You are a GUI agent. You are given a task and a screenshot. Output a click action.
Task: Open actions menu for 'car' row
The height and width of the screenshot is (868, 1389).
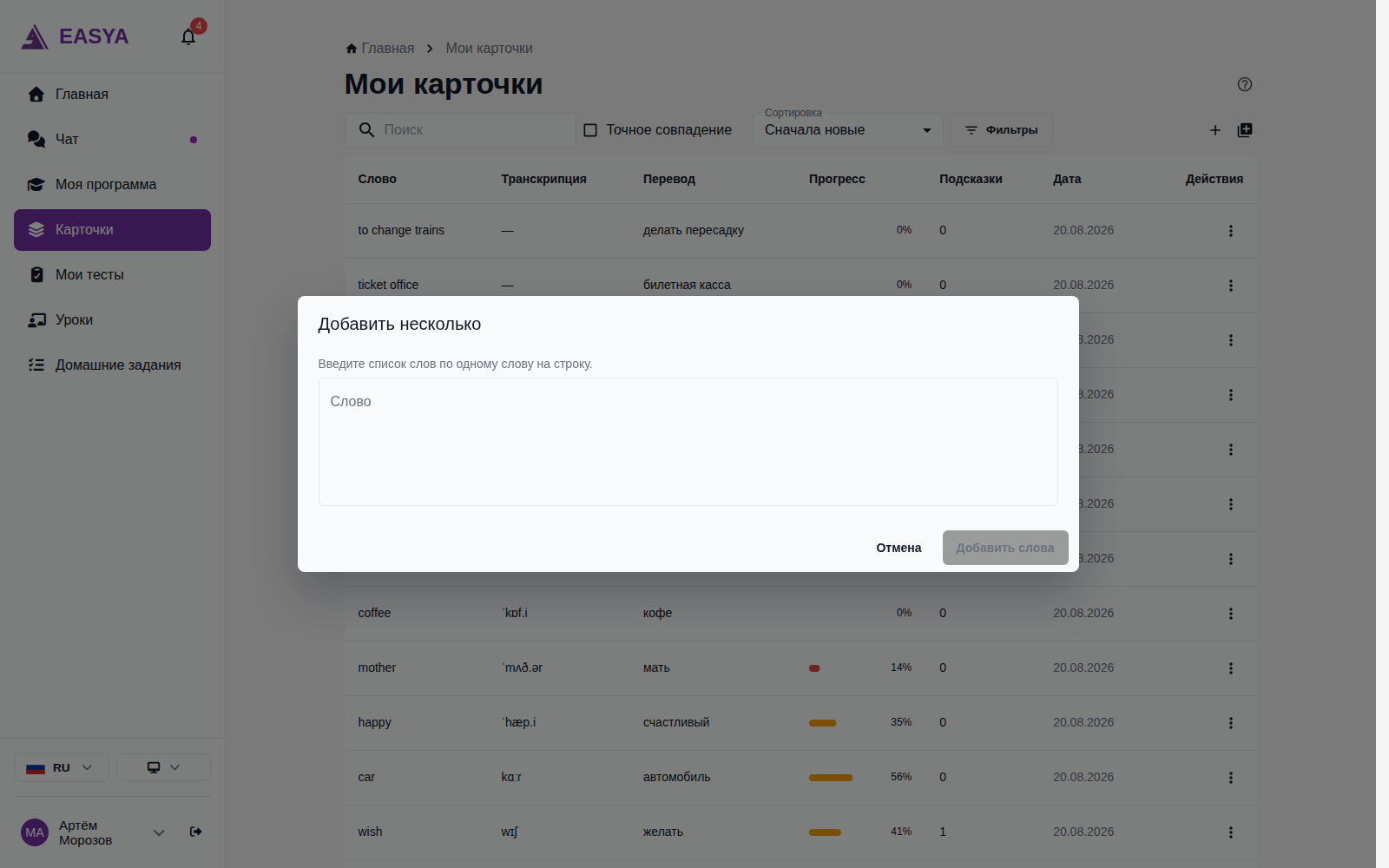[1230, 778]
